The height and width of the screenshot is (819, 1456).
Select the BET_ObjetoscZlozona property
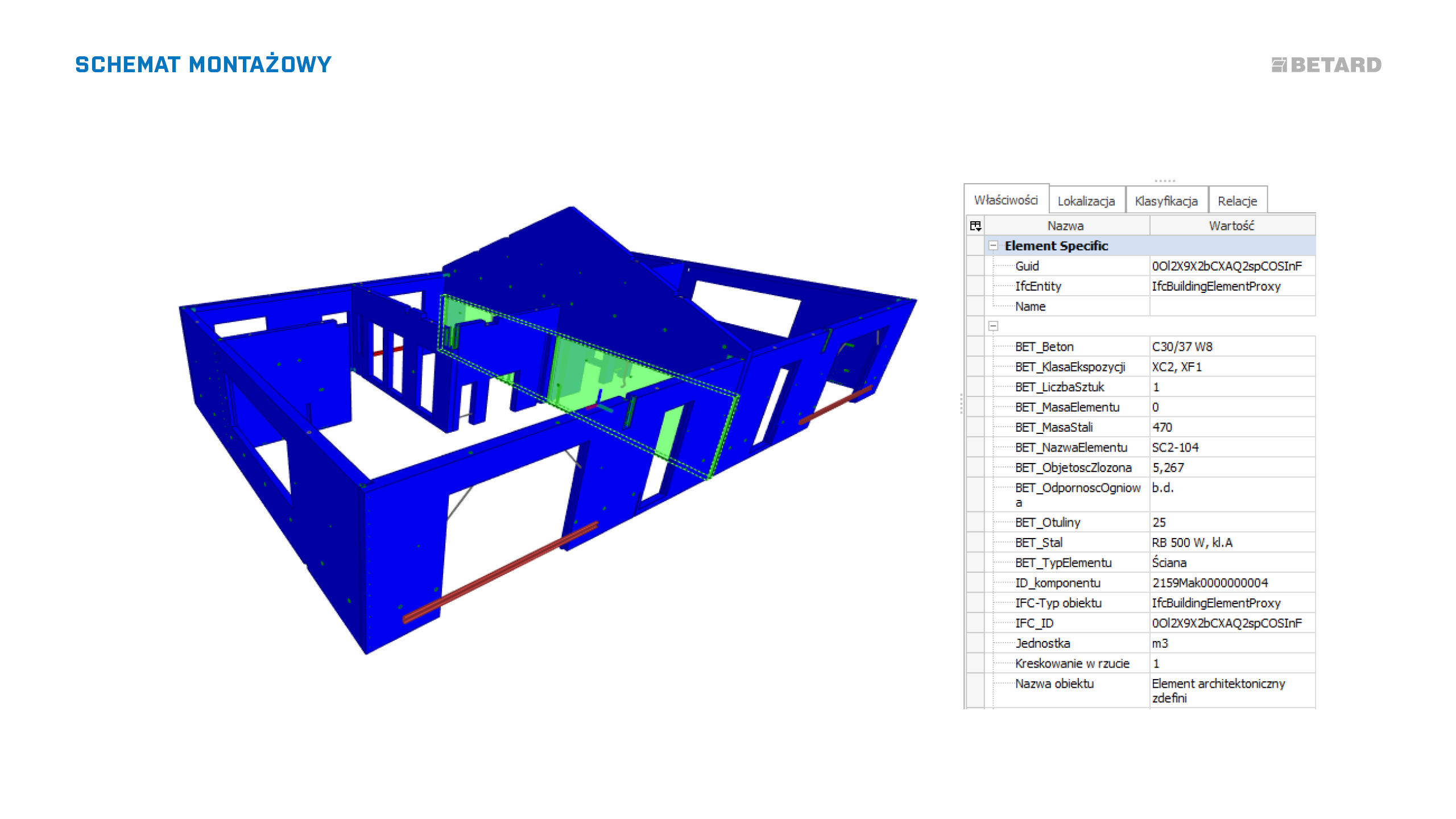click(1073, 468)
